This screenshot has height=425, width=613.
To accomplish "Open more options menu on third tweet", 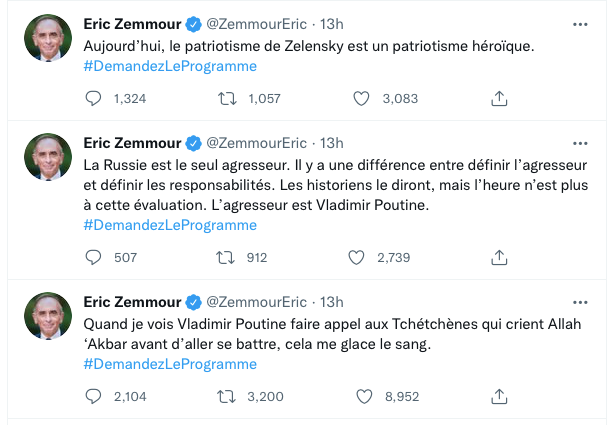I will [x=580, y=302].
